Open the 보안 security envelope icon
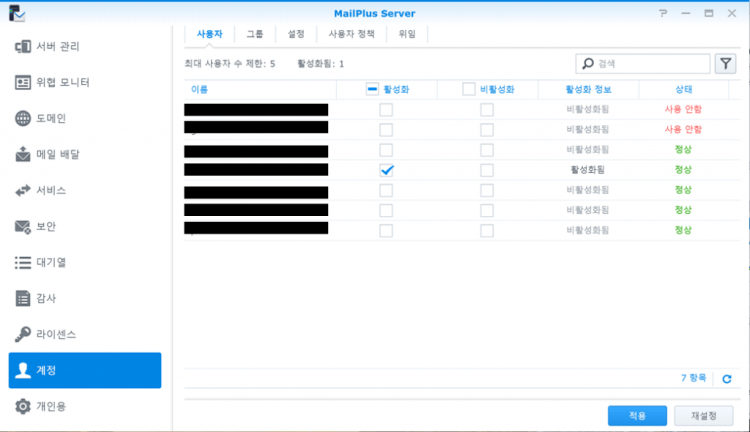The height and width of the screenshot is (432, 750). click(x=23, y=226)
